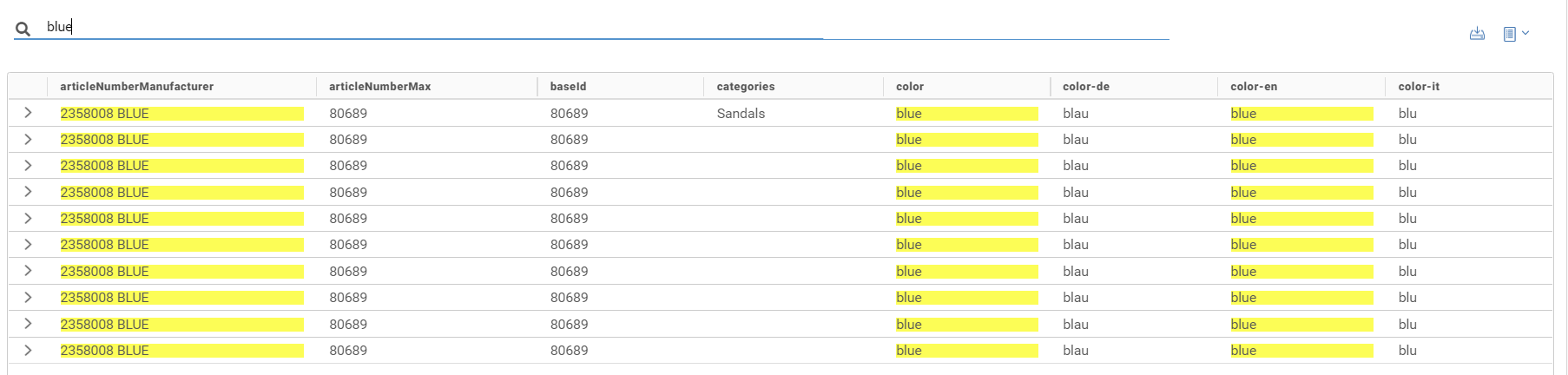Select the categories column header
The width and height of the screenshot is (1568, 375).
pos(745,87)
